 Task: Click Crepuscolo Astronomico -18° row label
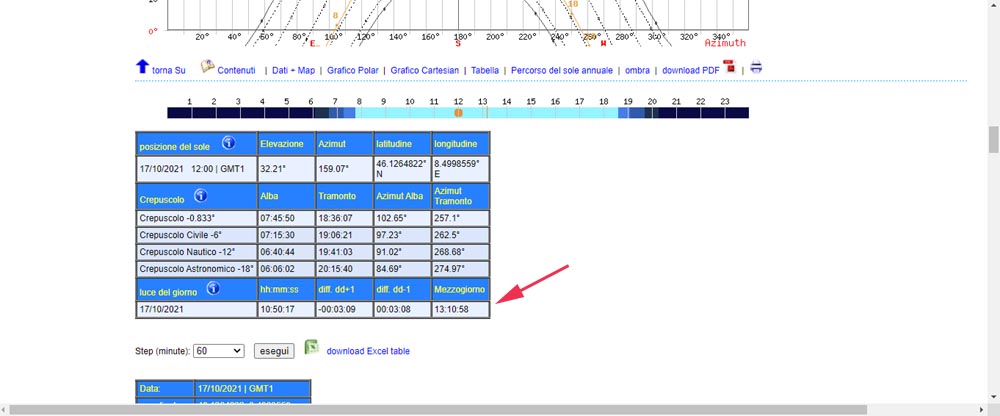196,269
